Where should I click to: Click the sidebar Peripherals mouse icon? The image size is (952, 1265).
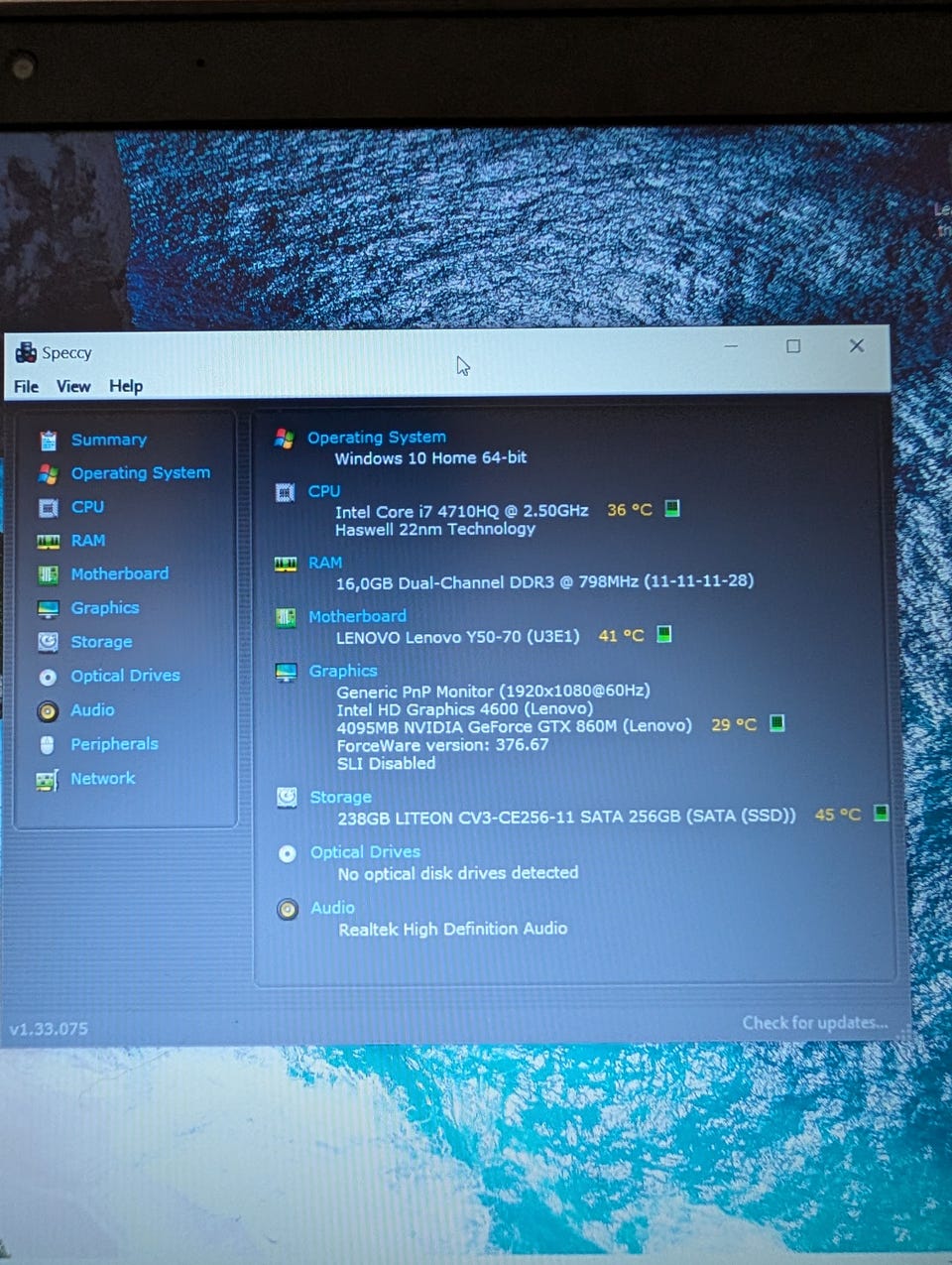pos(48,745)
